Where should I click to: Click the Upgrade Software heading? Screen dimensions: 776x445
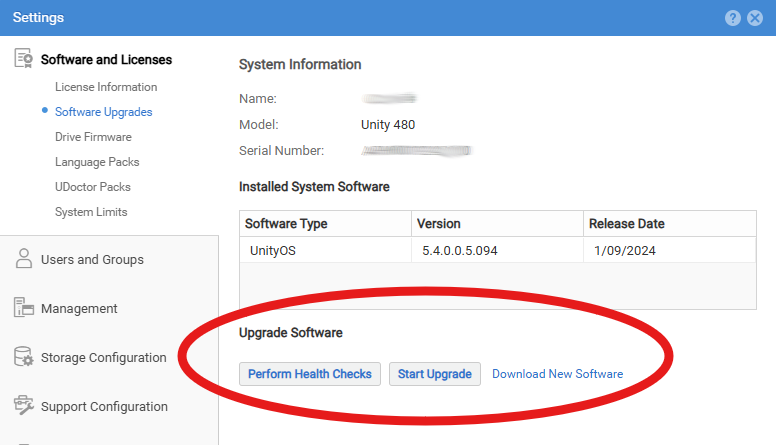[x=291, y=333]
